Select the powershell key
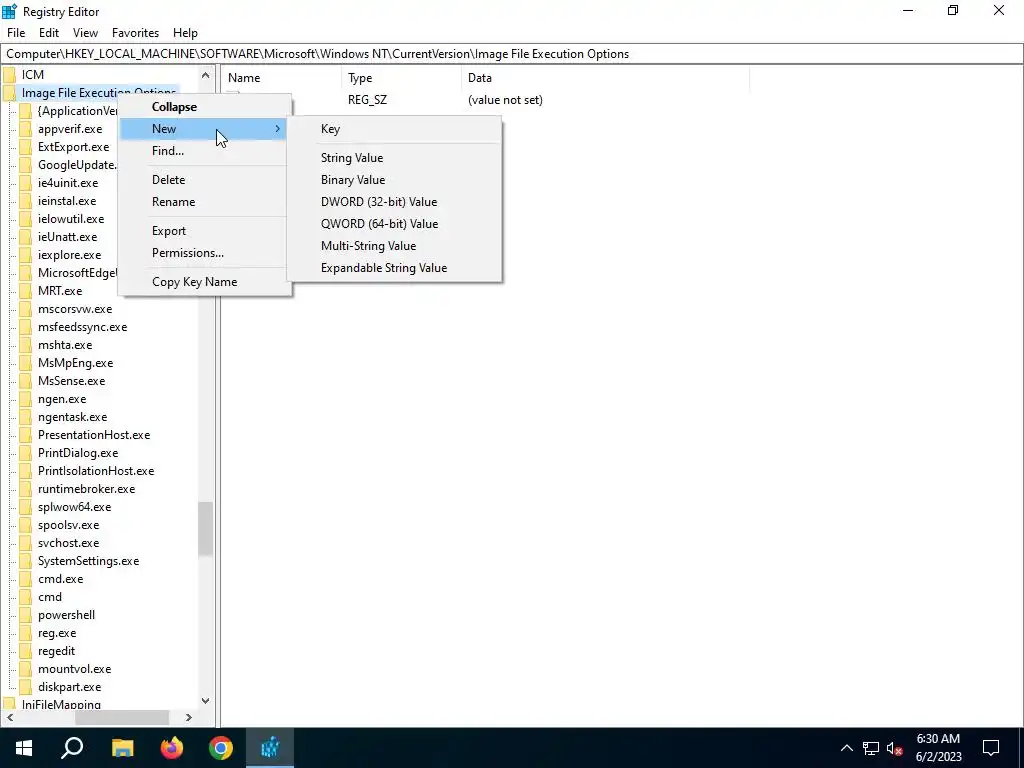Screen dimensions: 1024x768 66,615
